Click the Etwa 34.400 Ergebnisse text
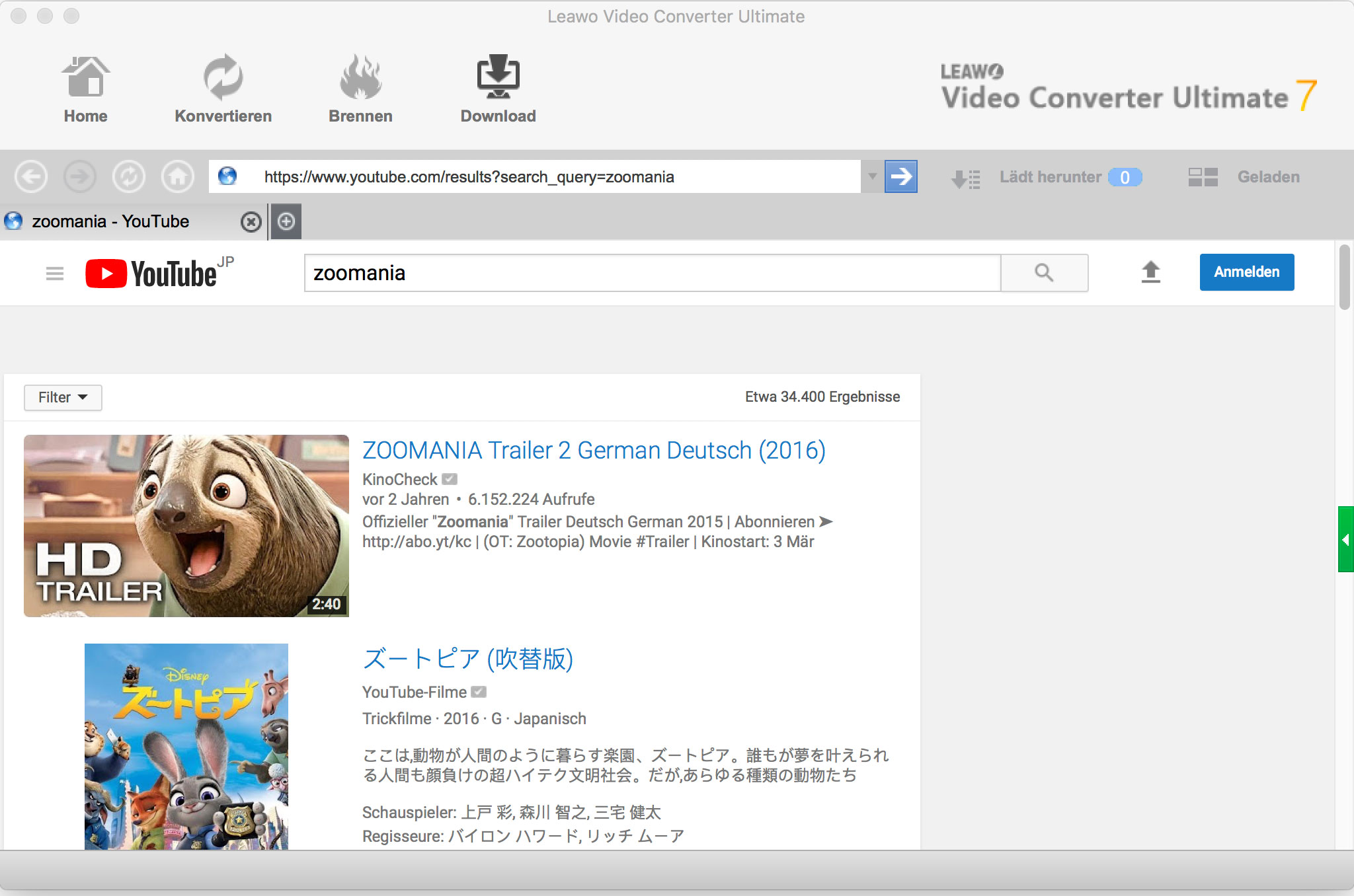Screen dimensions: 1354x896 822,396
